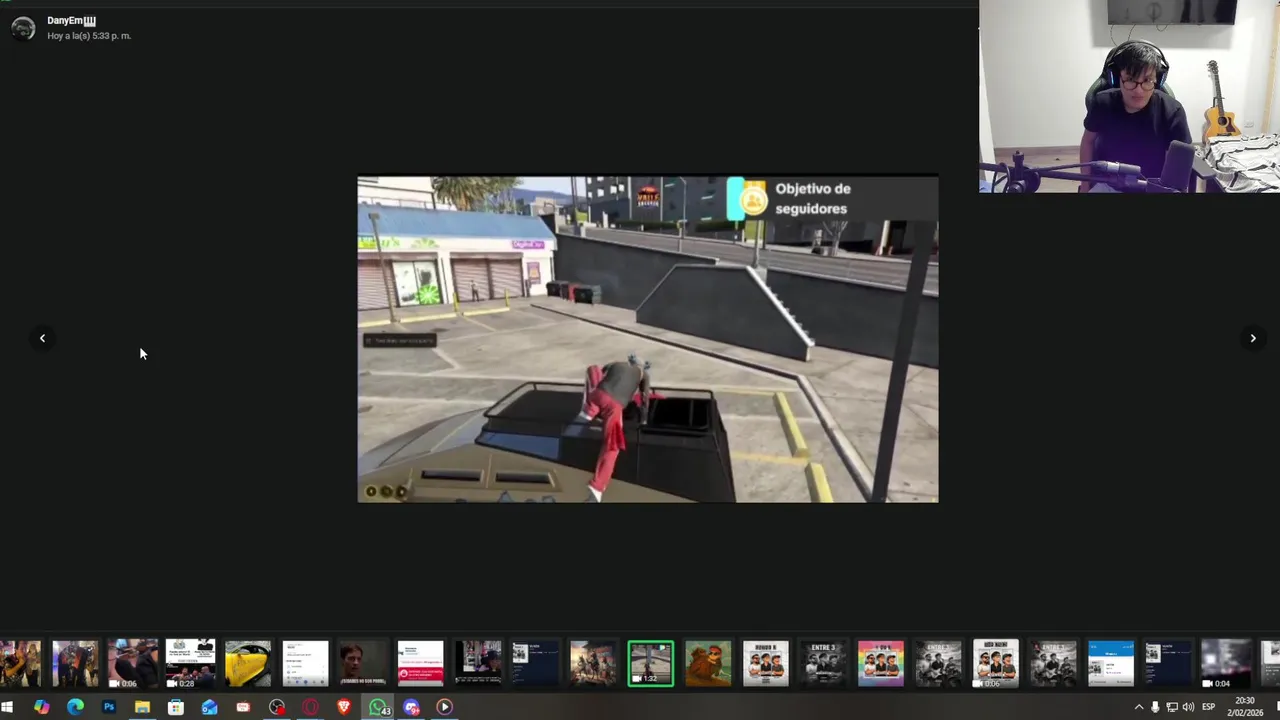Viewport: 1280px width, 720px height.
Task: Open WhatsApp from the taskbar
Action: pos(379,707)
